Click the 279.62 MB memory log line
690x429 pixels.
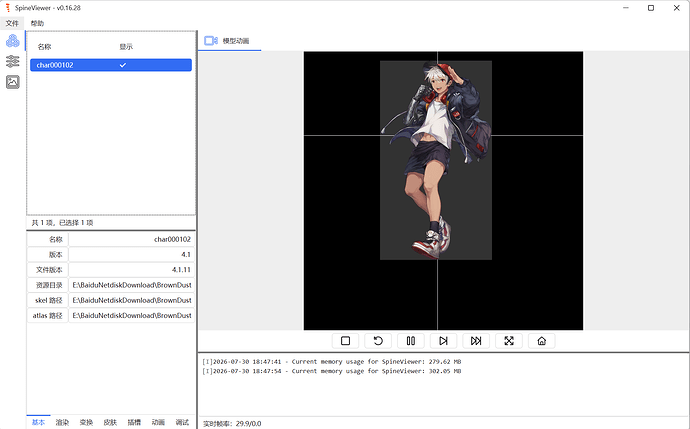pyautogui.click(x=331, y=362)
